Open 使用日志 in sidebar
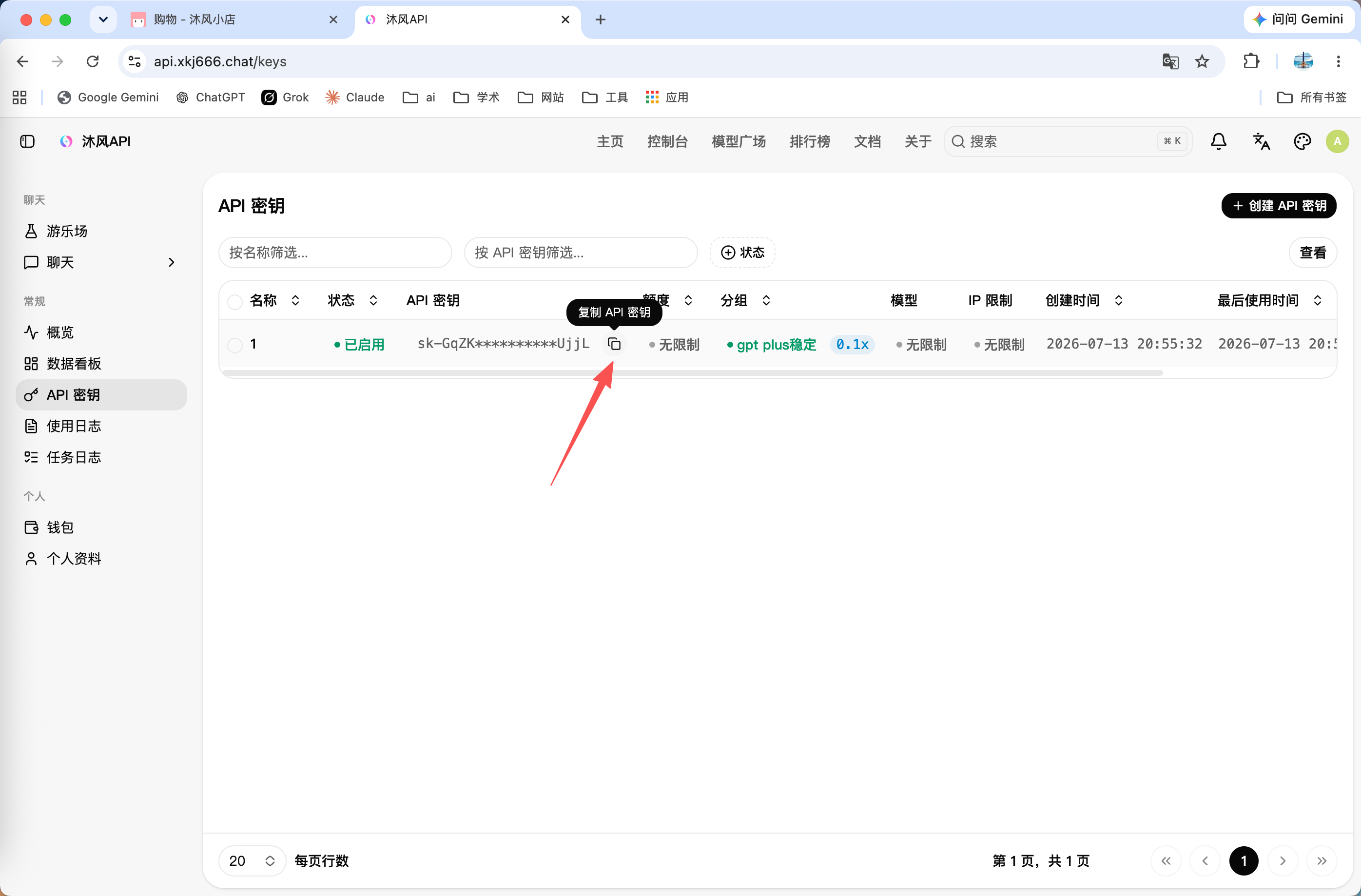 (x=101, y=426)
